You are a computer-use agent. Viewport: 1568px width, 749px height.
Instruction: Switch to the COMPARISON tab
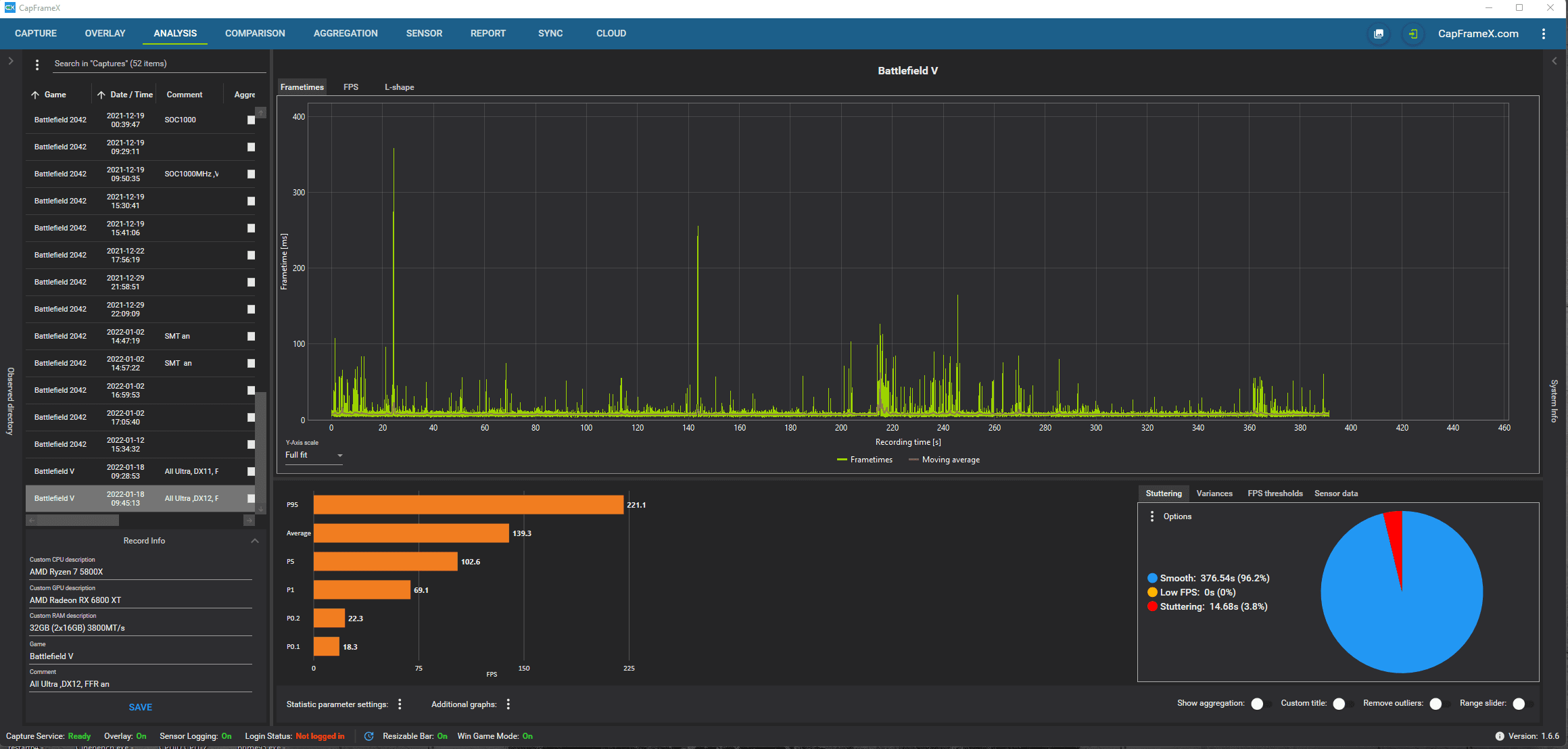click(x=255, y=33)
